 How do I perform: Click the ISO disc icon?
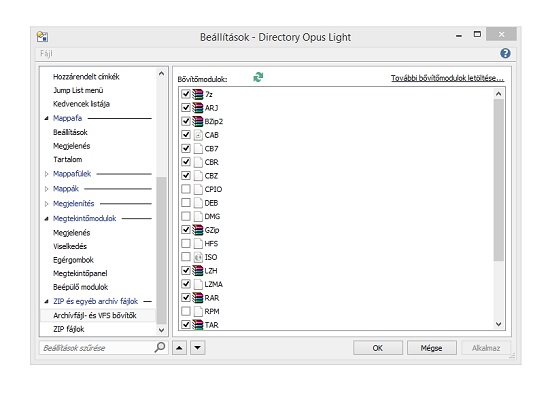[198, 257]
